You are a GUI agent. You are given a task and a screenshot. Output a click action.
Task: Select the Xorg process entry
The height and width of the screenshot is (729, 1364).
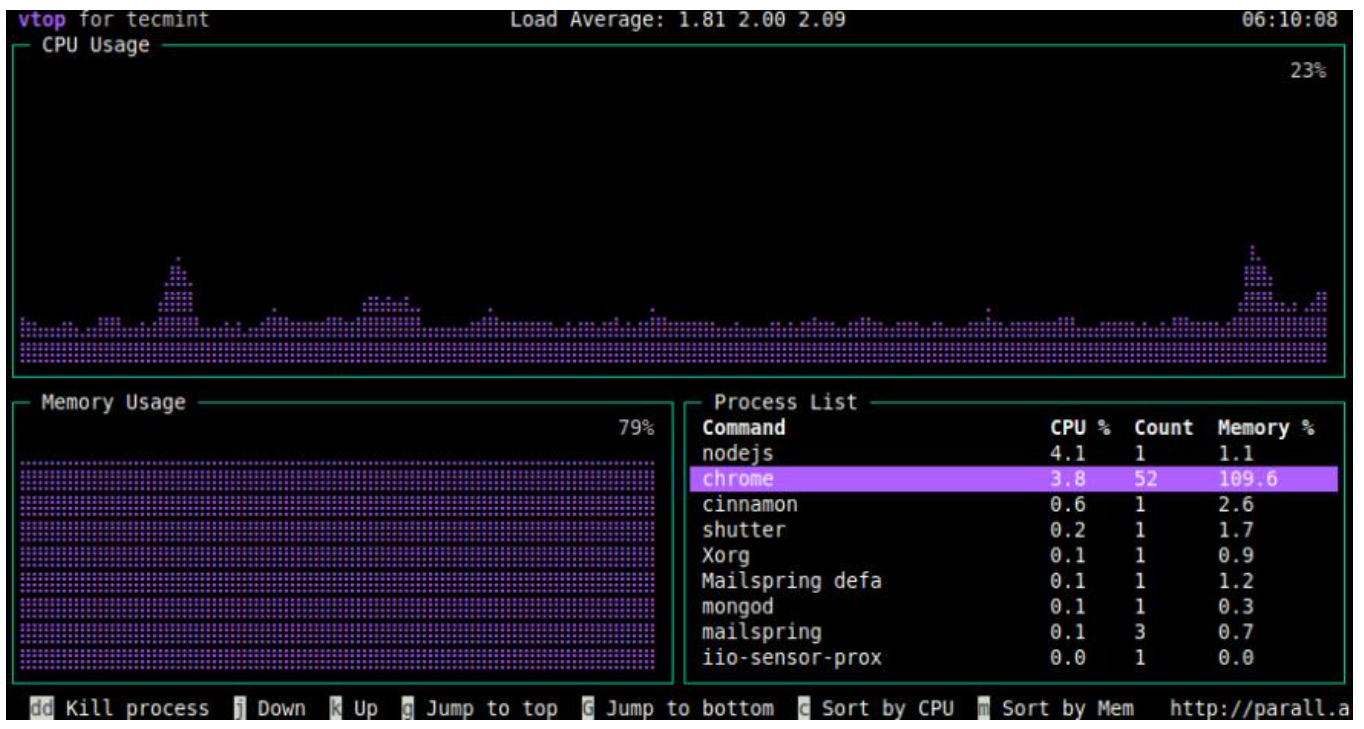pos(725,556)
